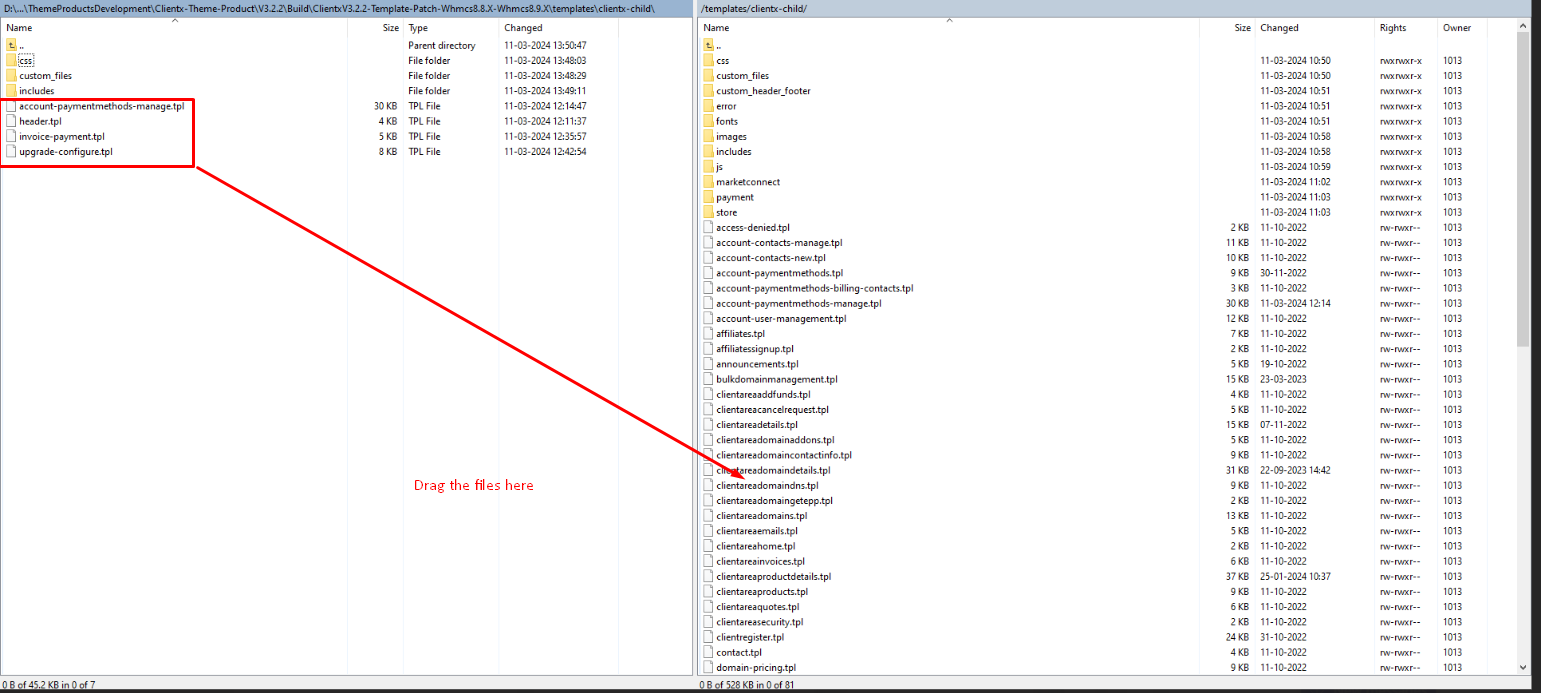Click the store folder icon
Image resolution: width=1541 pixels, height=693 pixels.
point(708,212)
